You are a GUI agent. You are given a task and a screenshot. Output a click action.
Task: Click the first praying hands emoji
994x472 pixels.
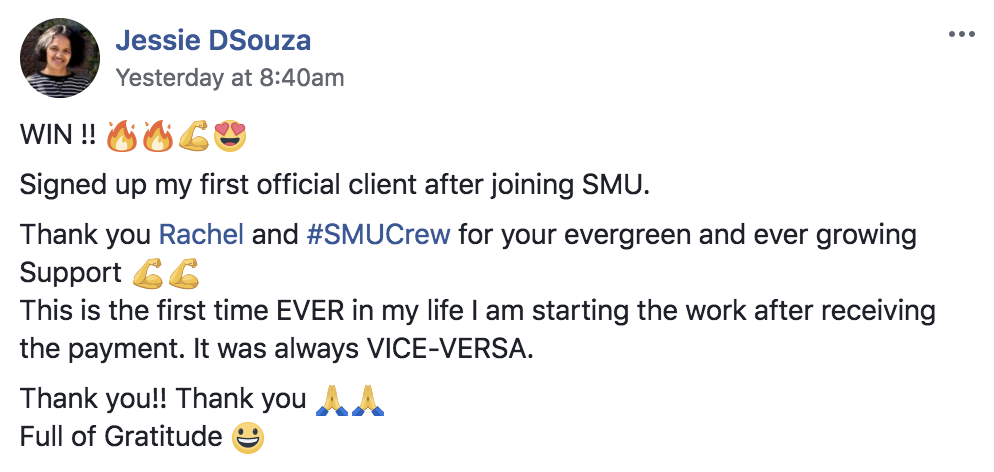point(332,400)
